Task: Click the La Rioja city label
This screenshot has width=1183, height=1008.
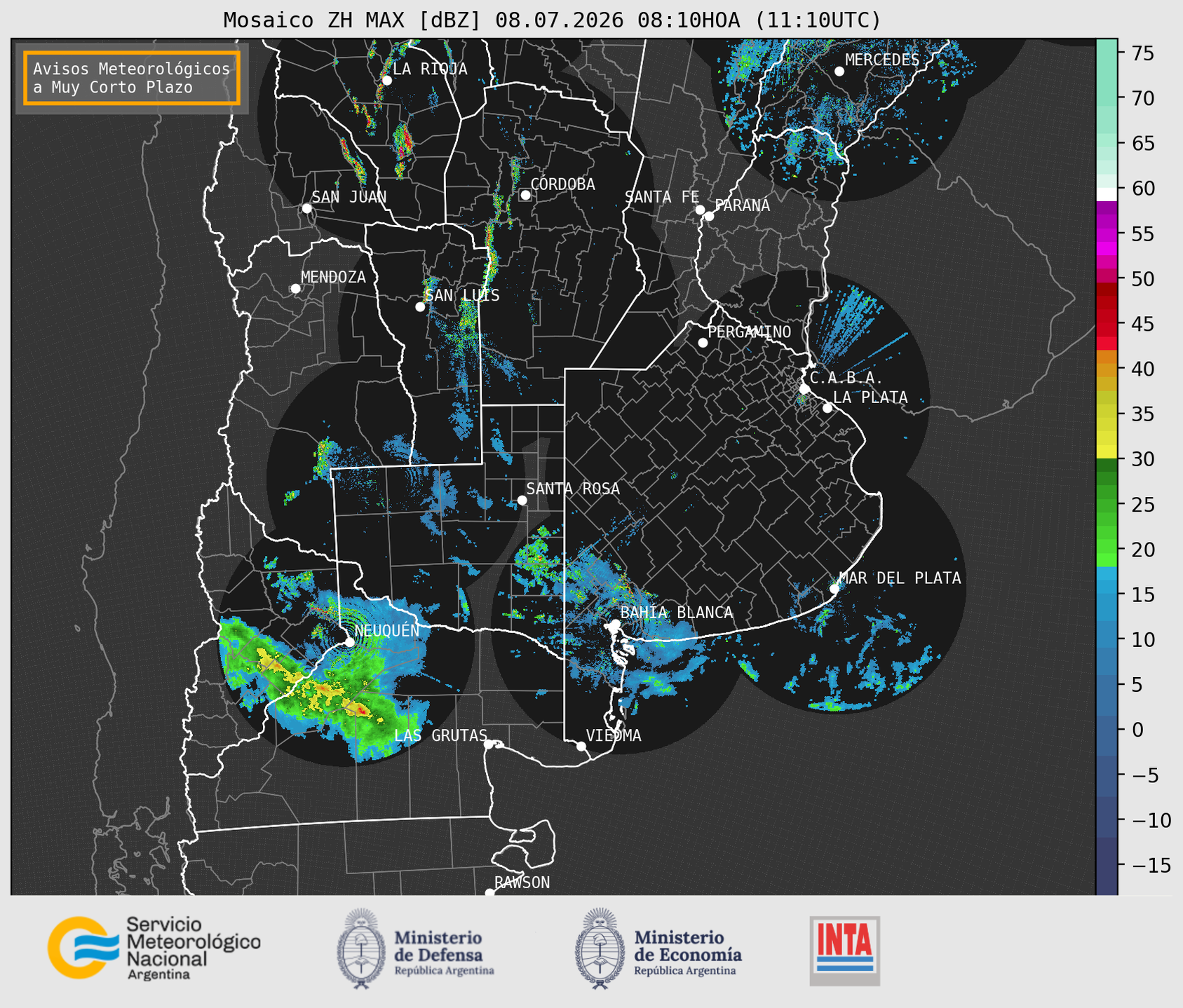Action: [430, 69]
